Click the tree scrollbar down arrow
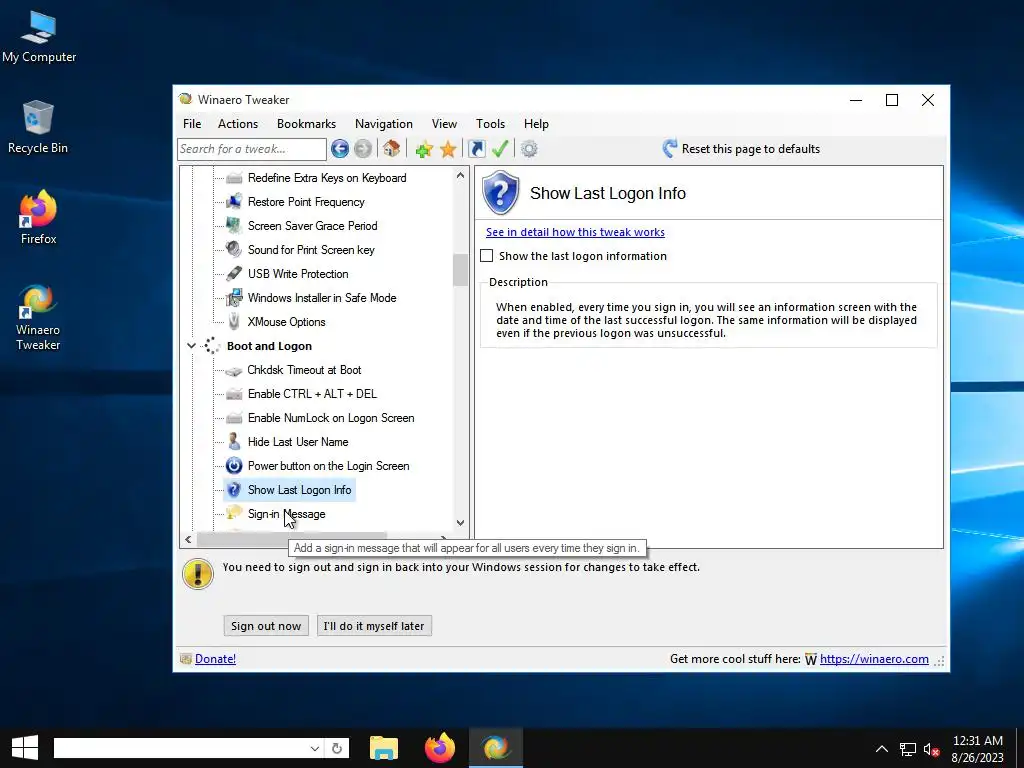1024x768 pixels. coord(460,522)
